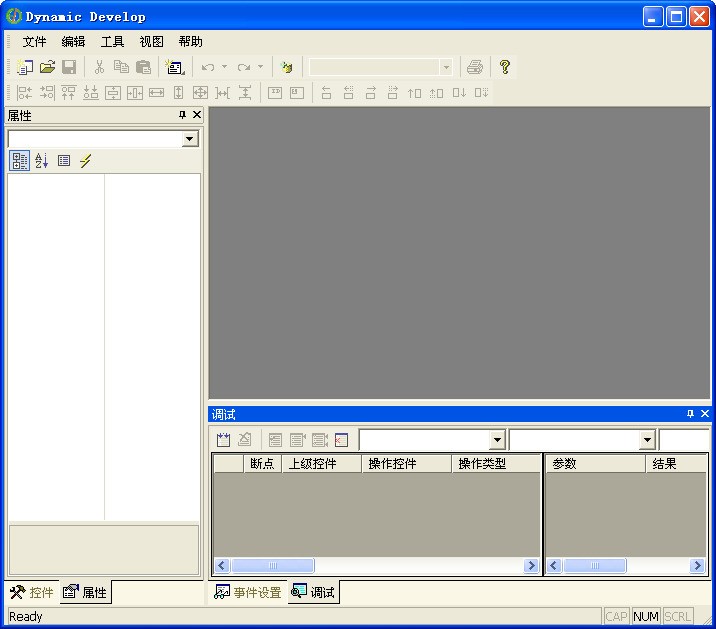Toggle auto-hide pin on 调试 panel
716x629 pixels.
point(690,414)
